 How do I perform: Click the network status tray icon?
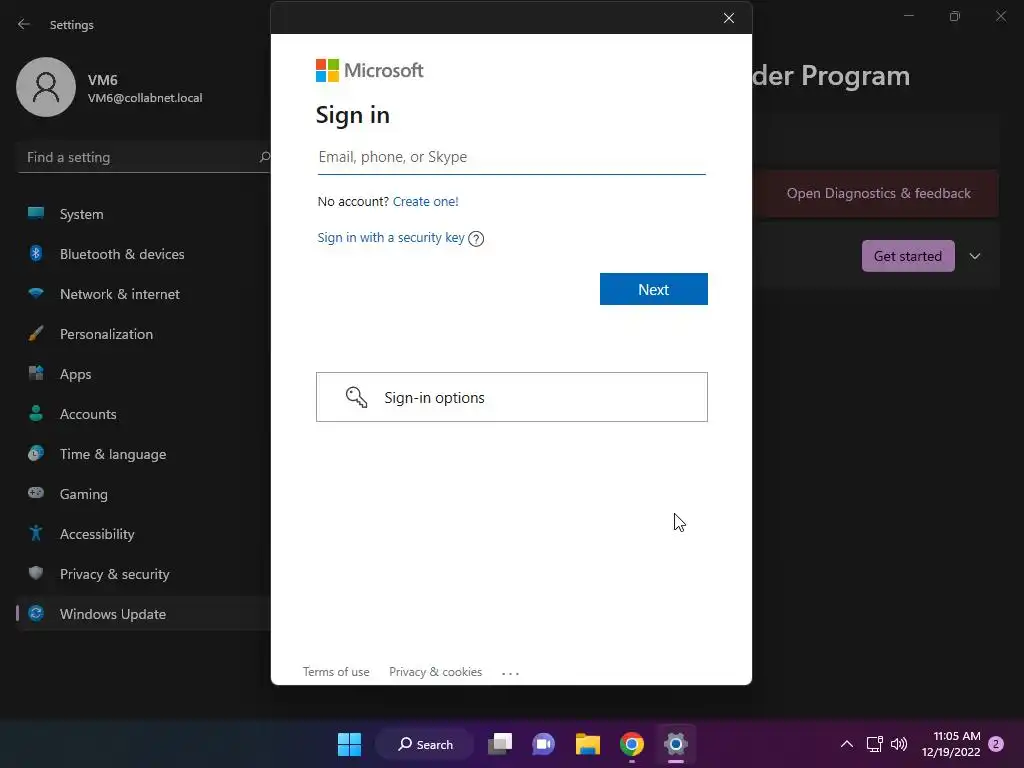[x=874, y=744]
